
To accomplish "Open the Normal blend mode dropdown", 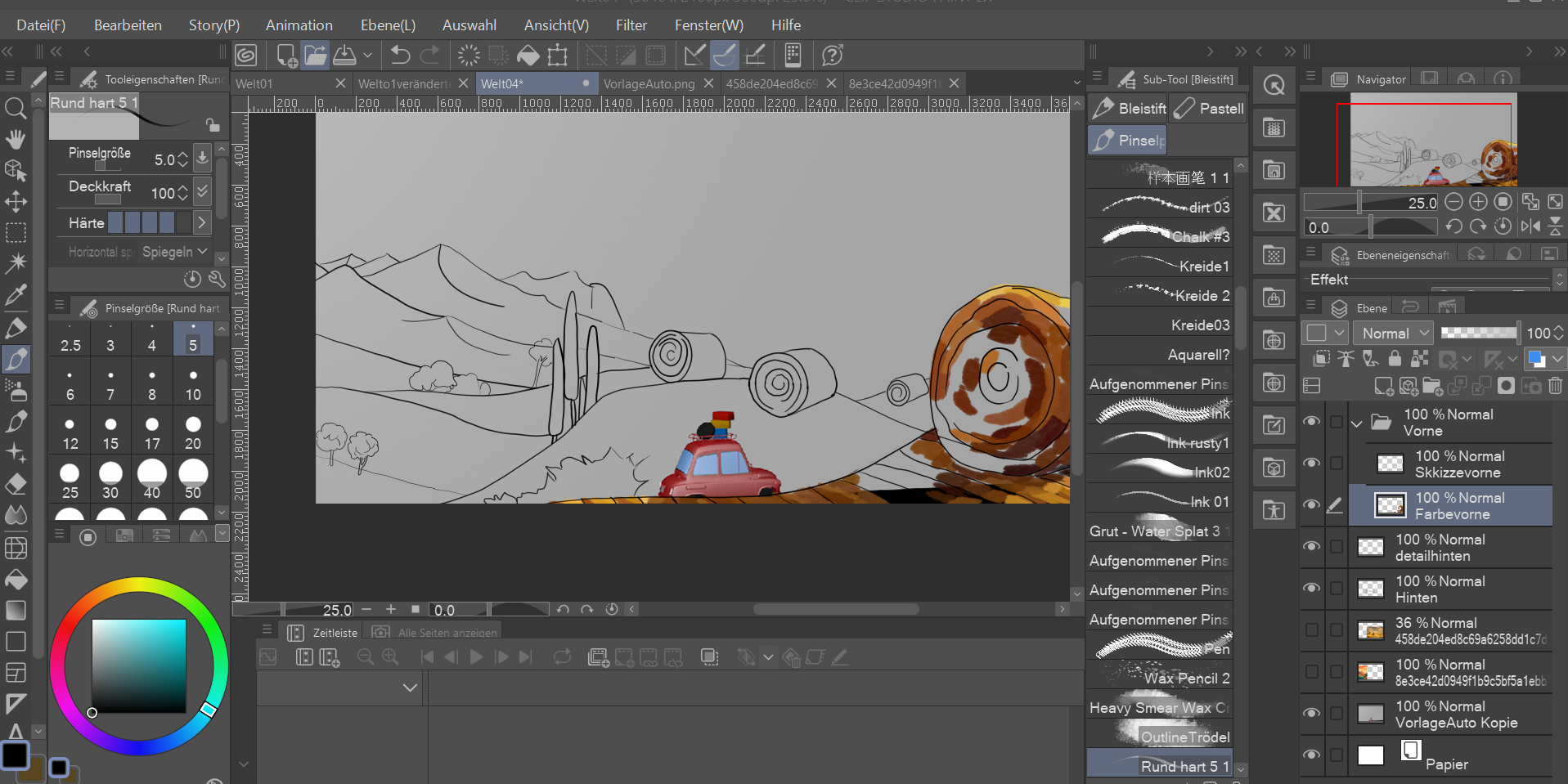I will [1394, 333].
